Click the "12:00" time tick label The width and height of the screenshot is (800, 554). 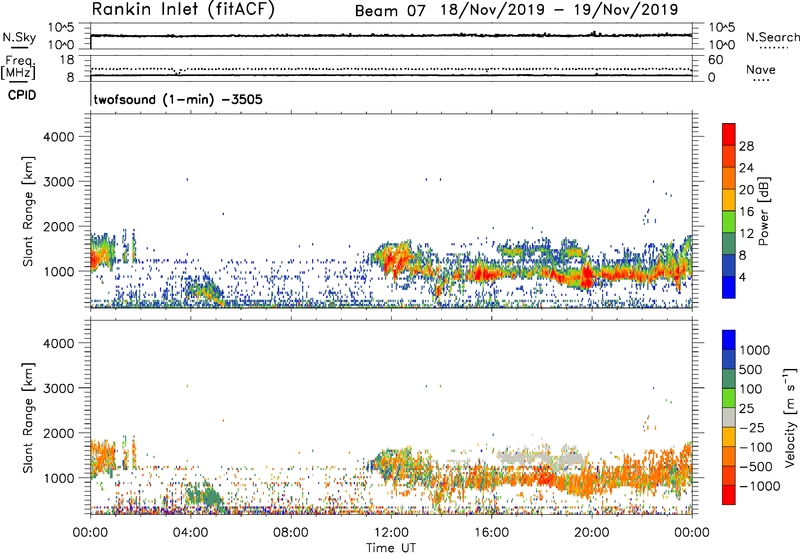391,533
